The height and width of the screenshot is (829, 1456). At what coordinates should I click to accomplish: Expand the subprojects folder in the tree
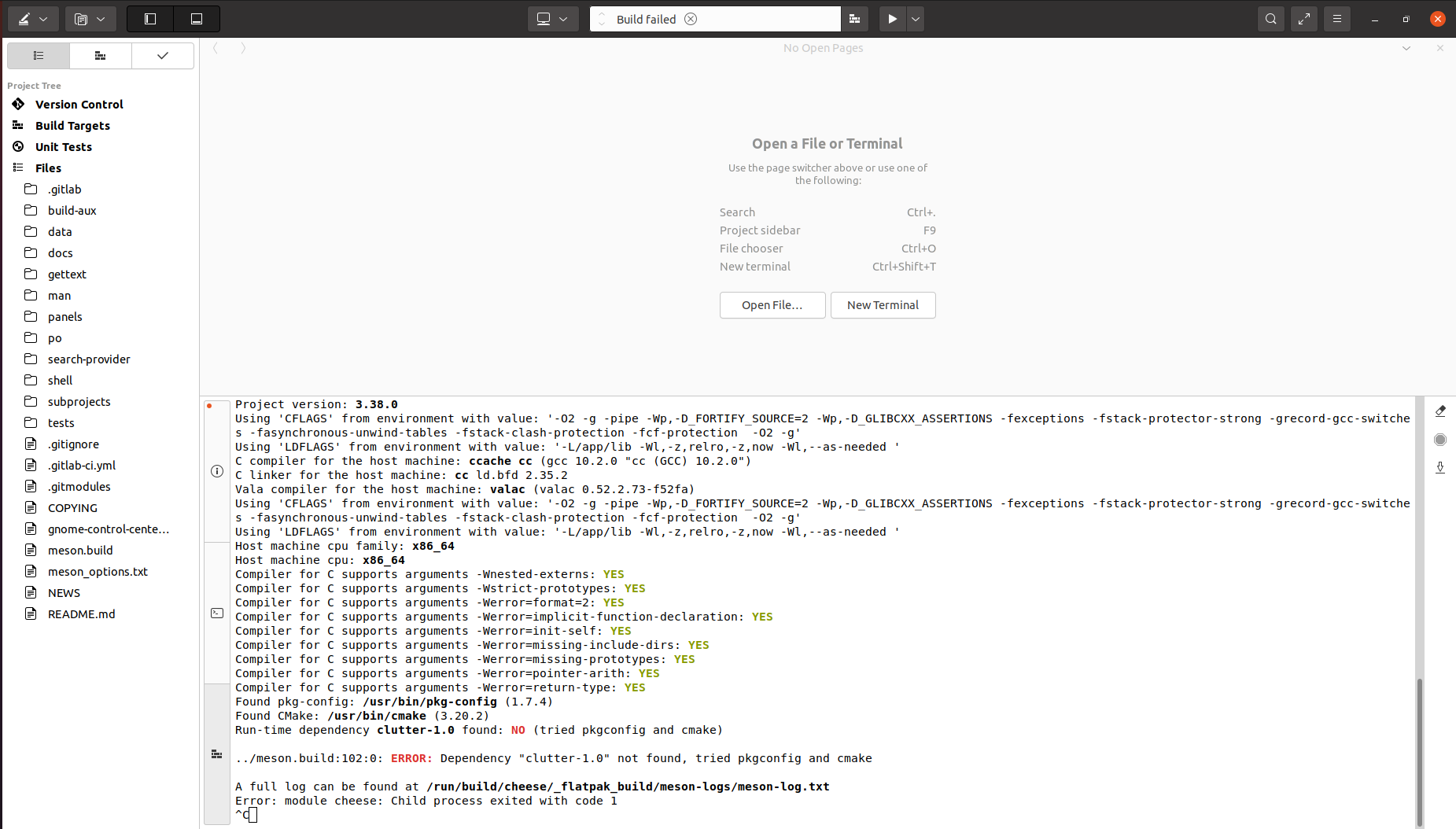pos(79,402)
